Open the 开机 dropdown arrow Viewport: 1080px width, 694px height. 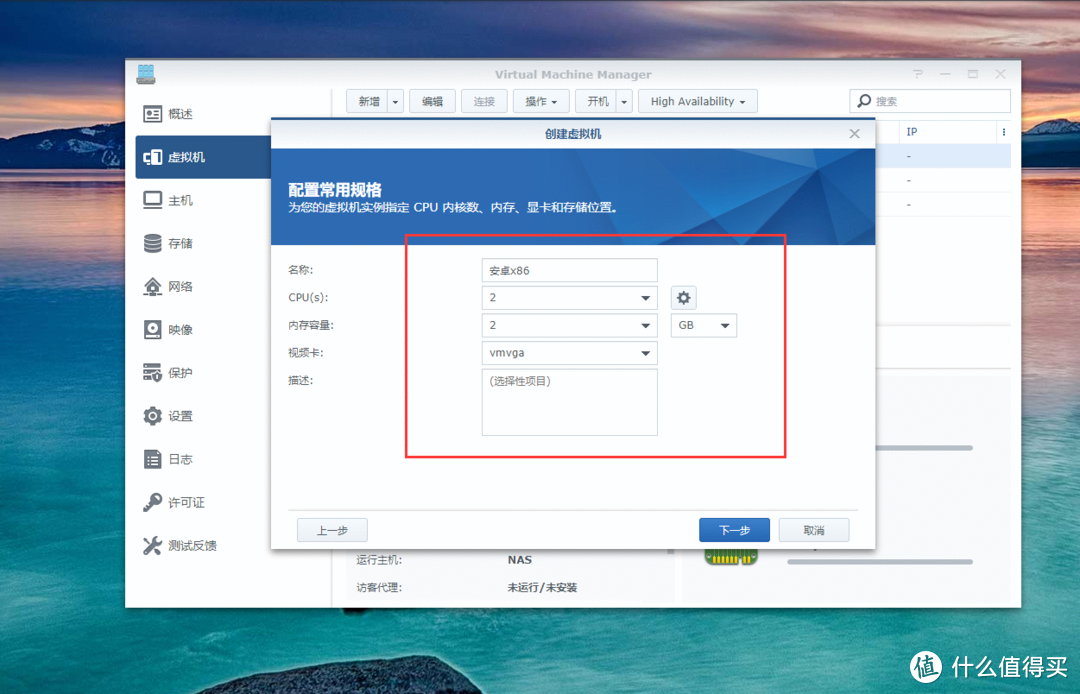[x=624, y=101]
